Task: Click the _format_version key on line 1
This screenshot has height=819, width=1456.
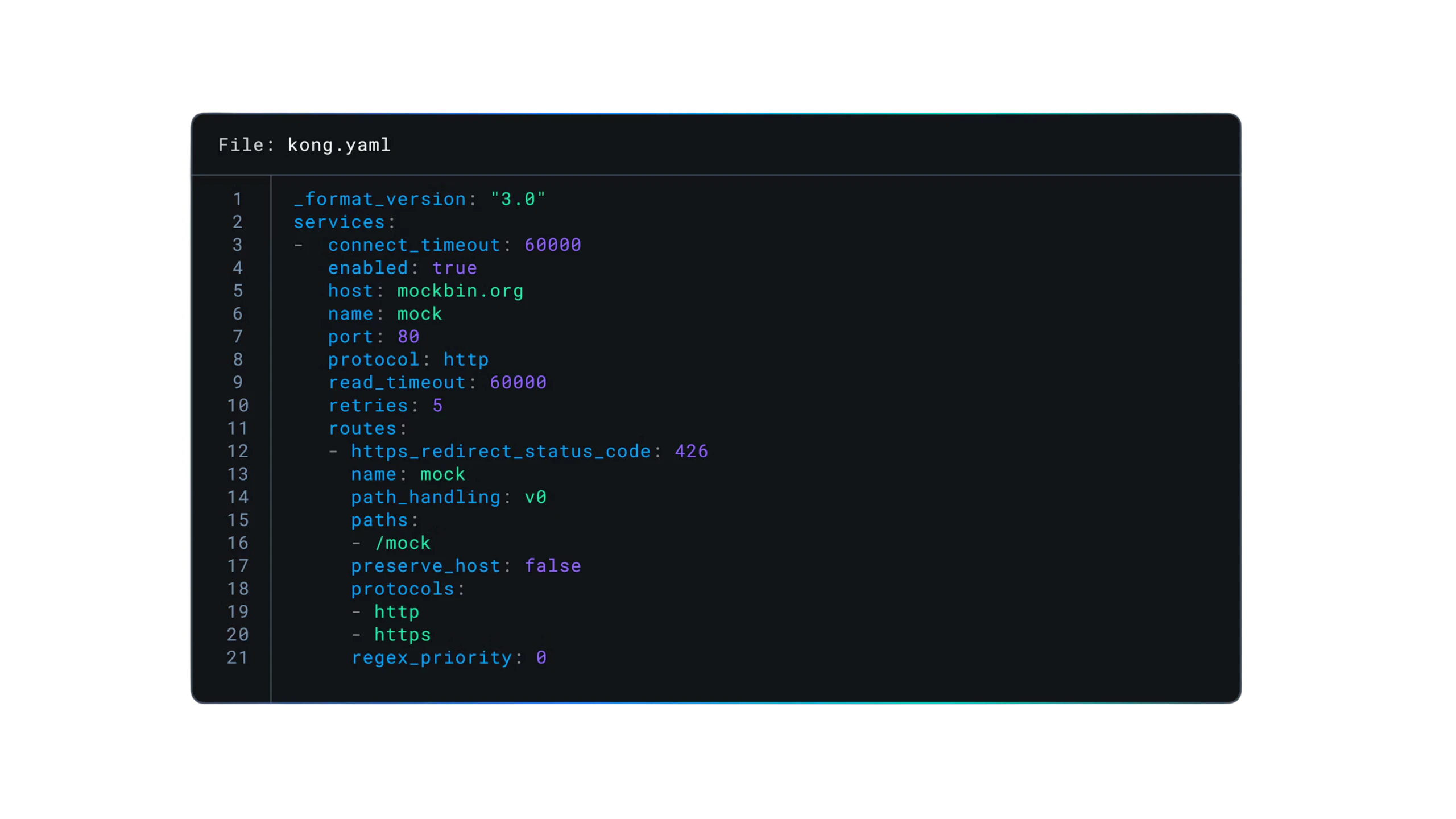Action: [380, 199]
